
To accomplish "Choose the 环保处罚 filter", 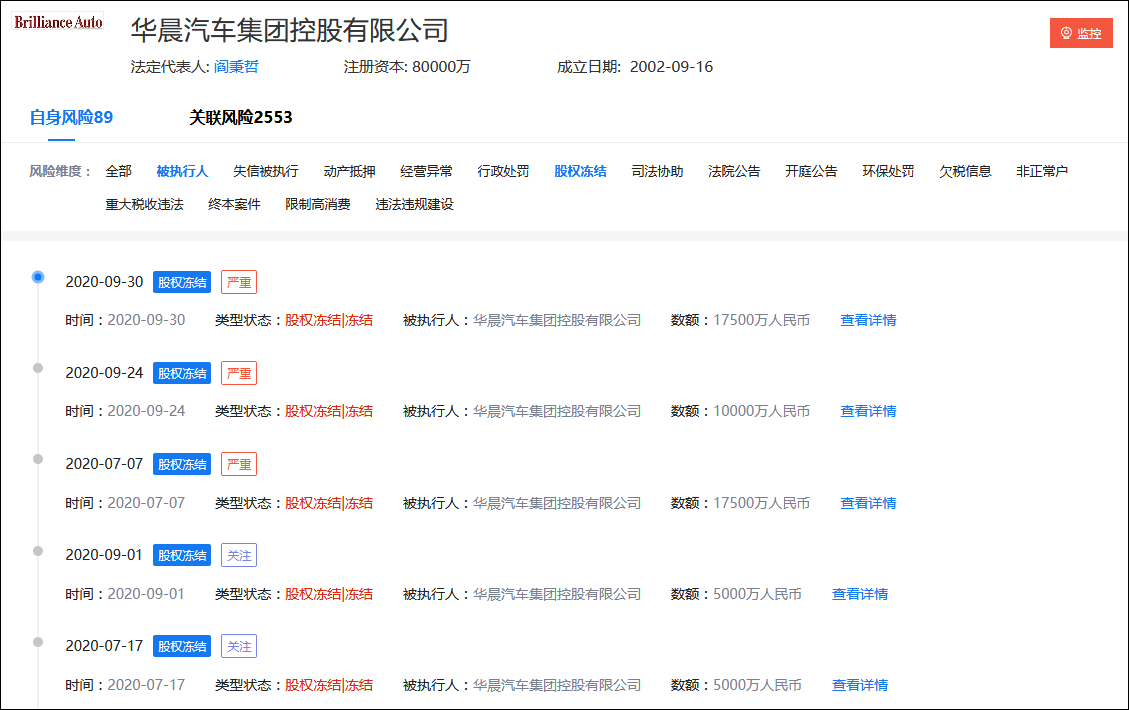I will pos(888,171).
